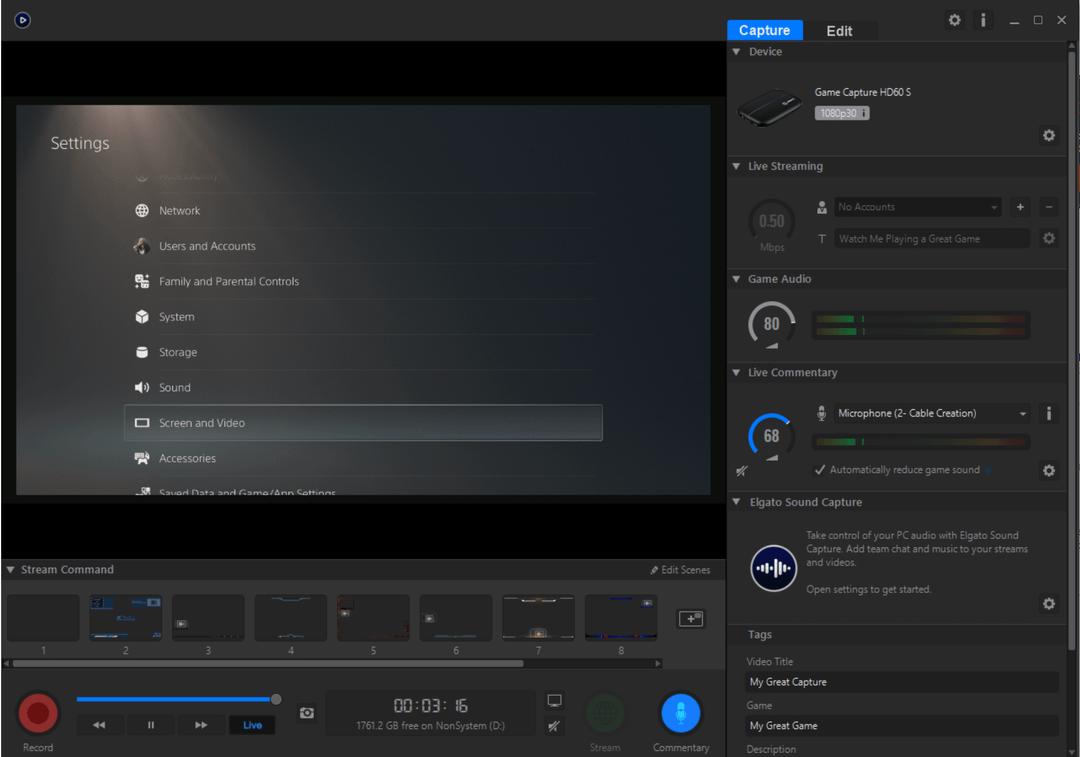Pause the playback preview

[x=151, y=725]
